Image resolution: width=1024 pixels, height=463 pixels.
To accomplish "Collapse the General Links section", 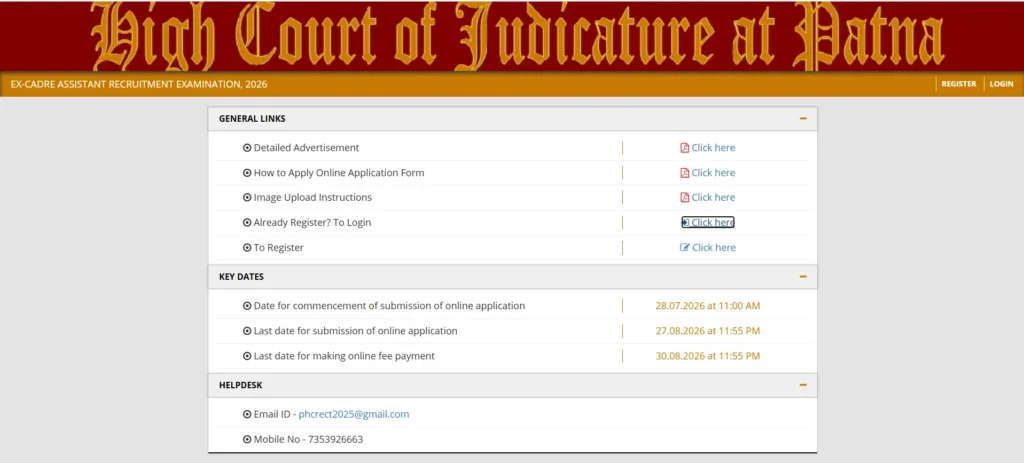I will [x=803, y=119].
